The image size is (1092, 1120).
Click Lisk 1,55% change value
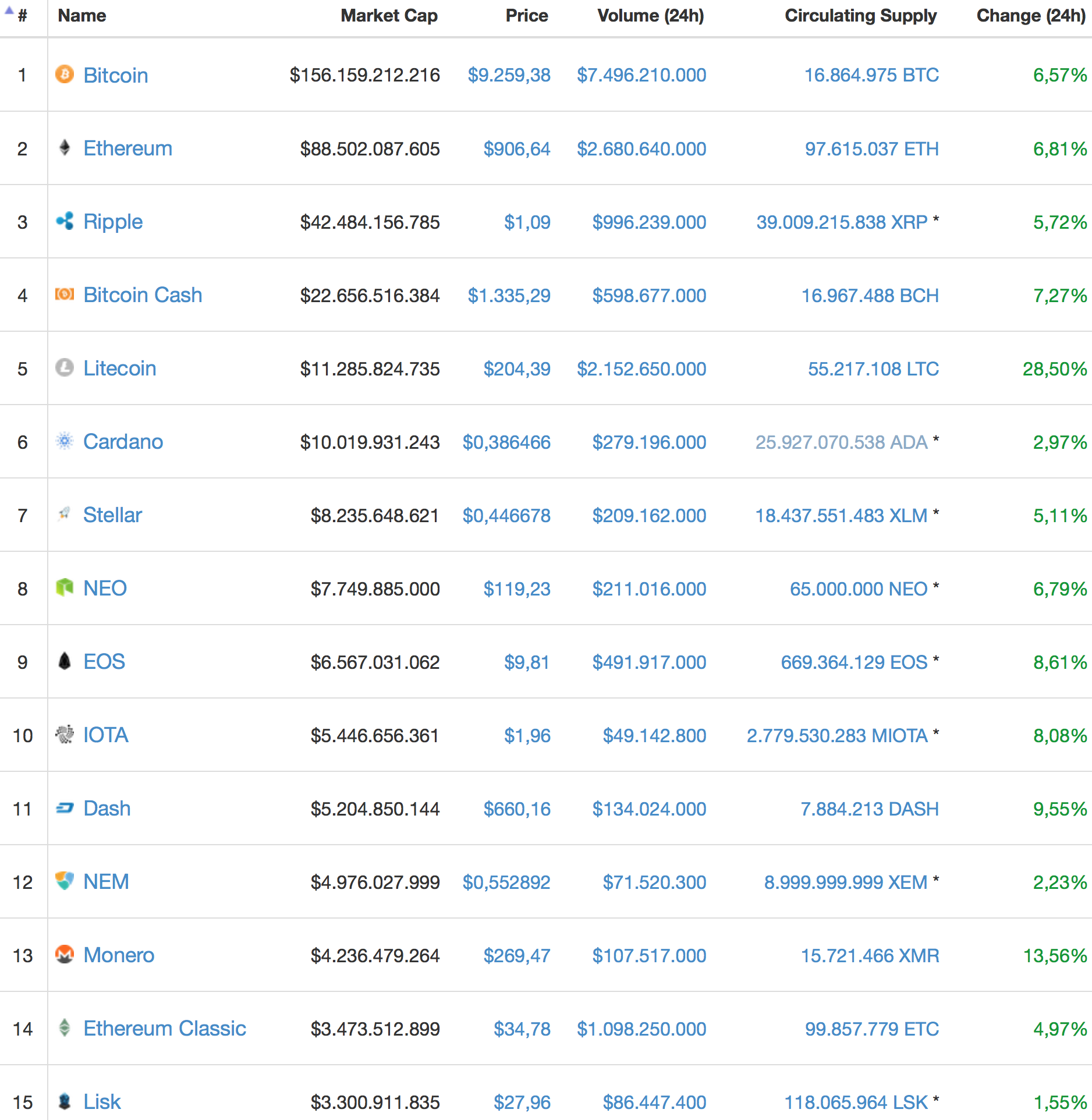tap(1060, 1103)
